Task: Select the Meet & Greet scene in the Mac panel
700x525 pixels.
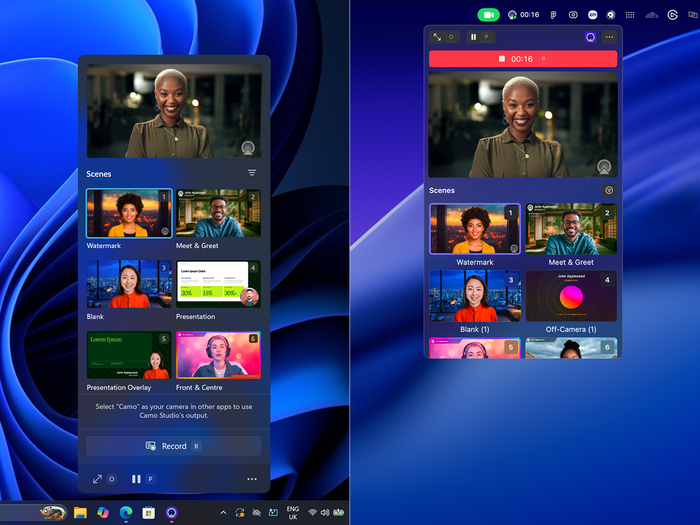Action: (x=571, y=229)
